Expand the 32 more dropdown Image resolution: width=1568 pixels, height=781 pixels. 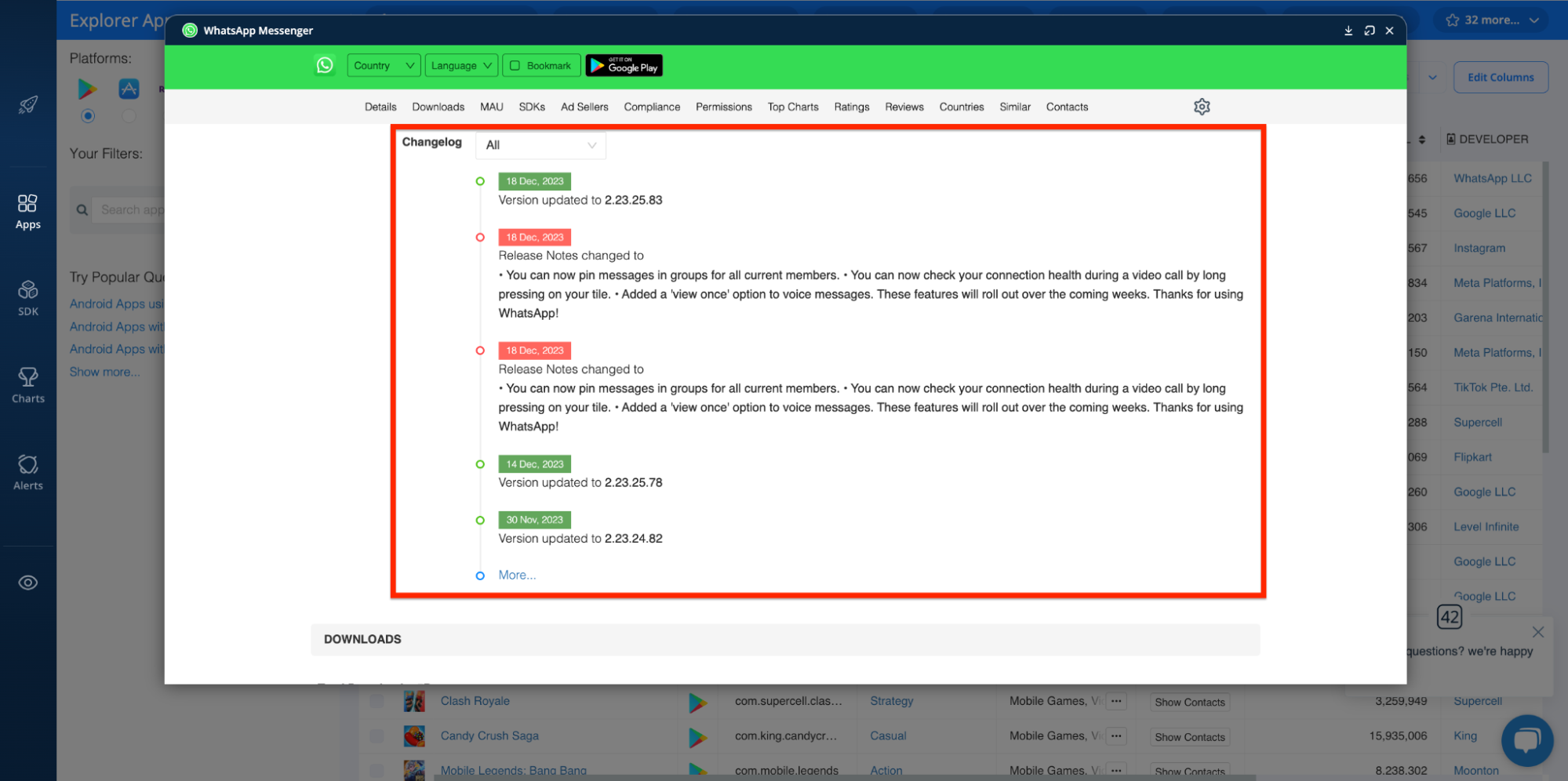pos(1491,20)
